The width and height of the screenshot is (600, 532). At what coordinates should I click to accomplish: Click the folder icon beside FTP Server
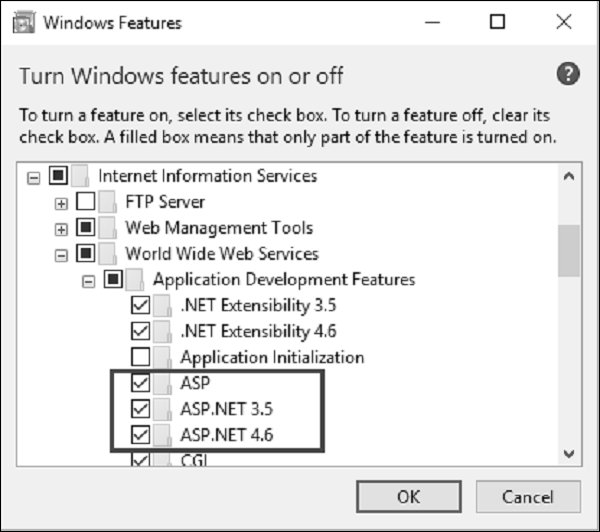click(x=109, y=202)
